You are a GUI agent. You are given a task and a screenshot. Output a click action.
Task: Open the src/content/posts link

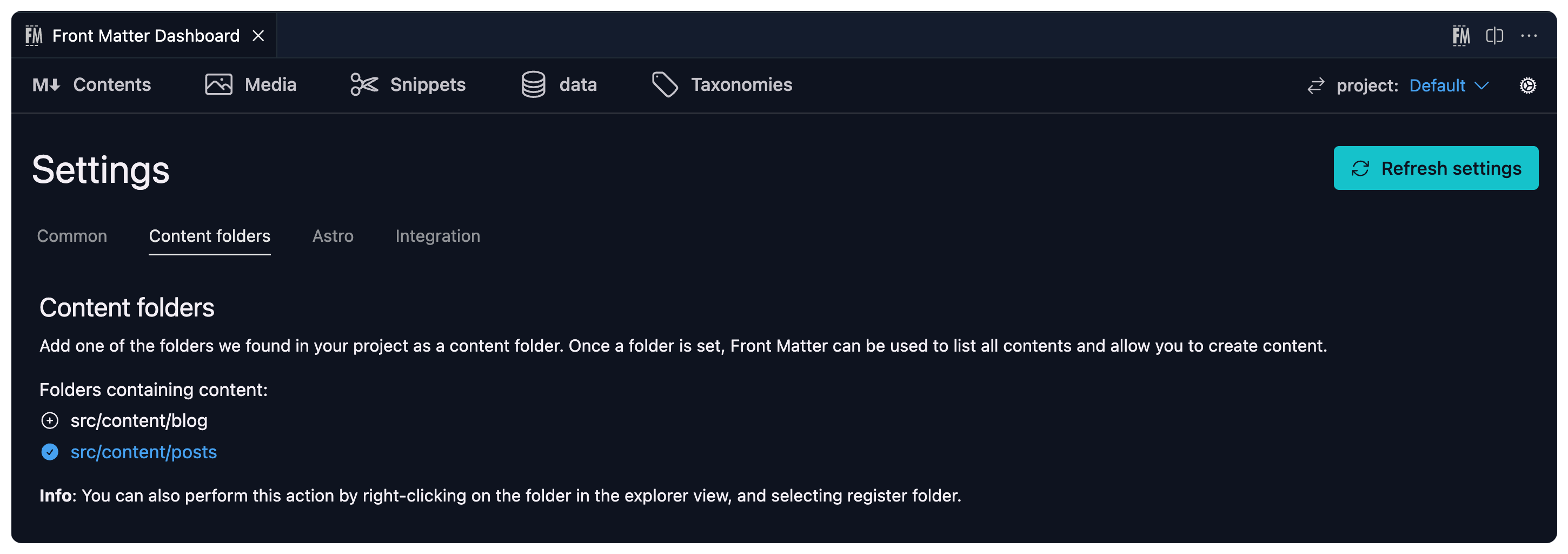[x=144, y=452]
